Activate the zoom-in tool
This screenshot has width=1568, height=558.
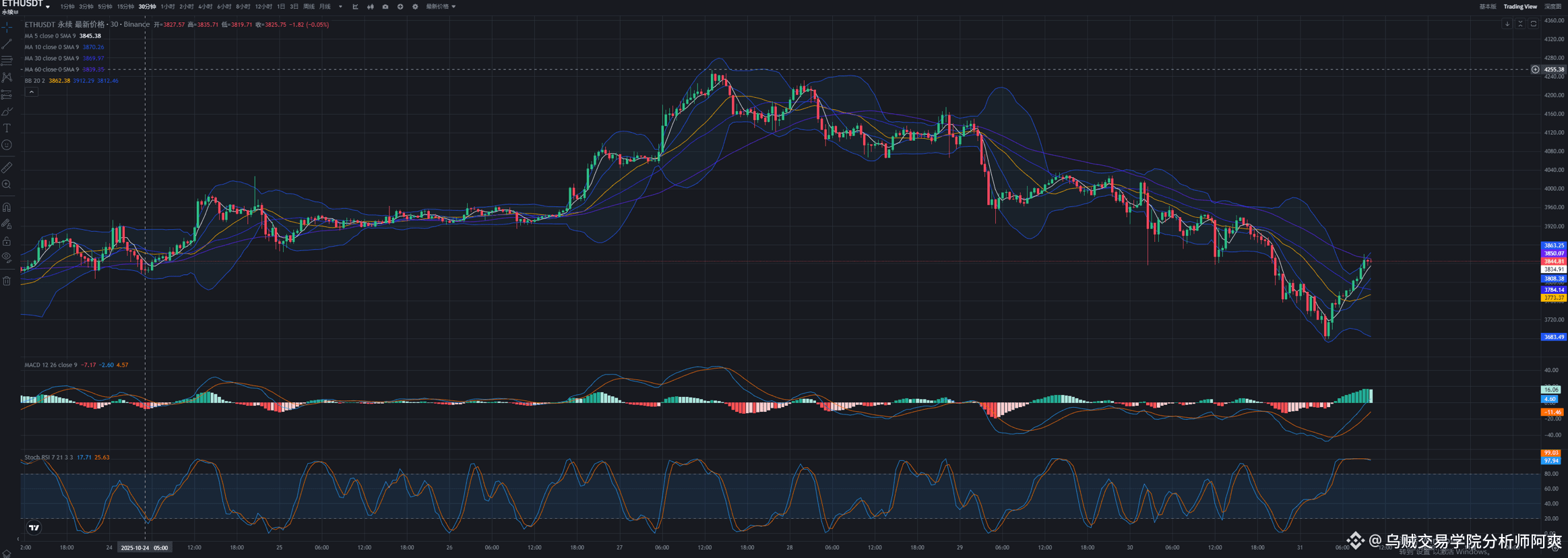click(x=7, y=184)
